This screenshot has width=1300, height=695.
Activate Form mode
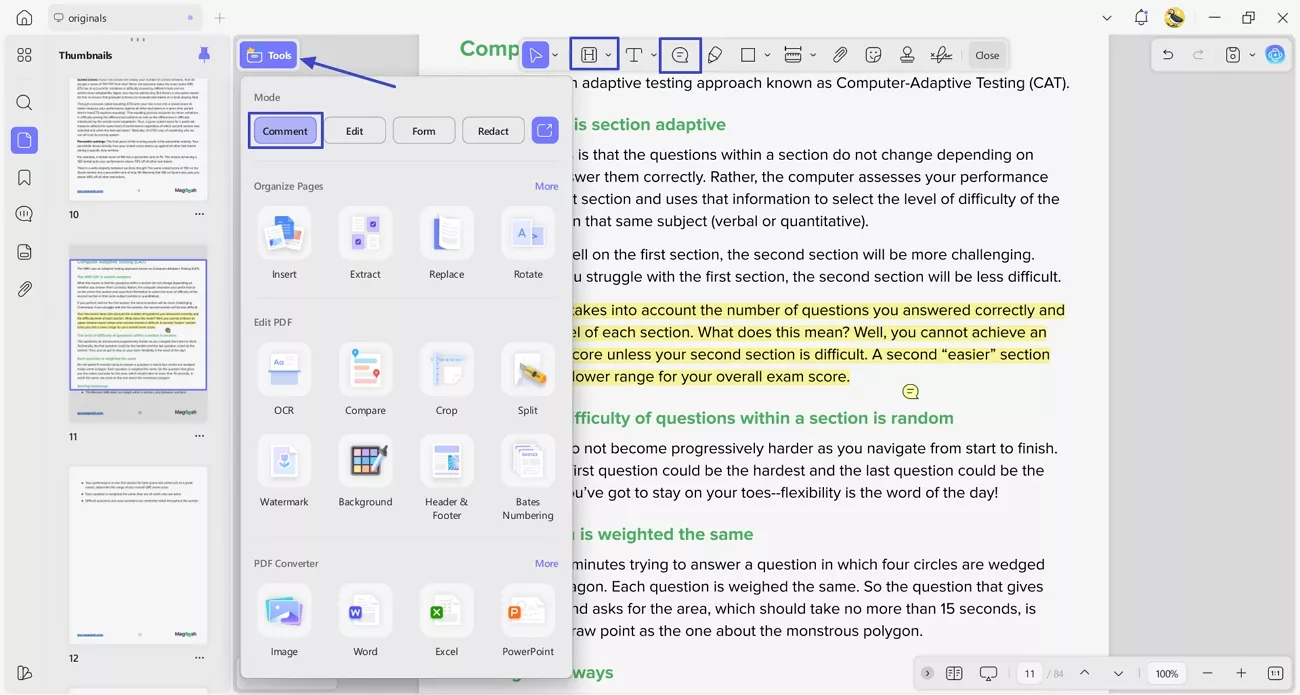tap(423, 130)
